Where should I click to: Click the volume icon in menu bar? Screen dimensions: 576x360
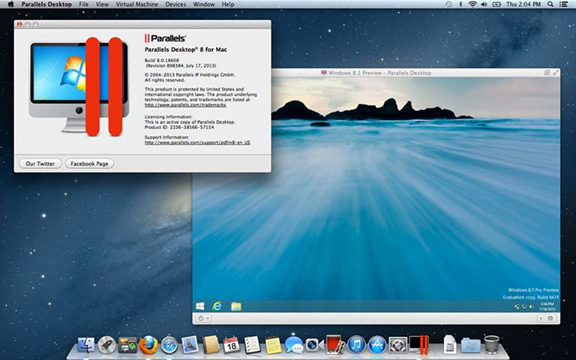point(484,4)
